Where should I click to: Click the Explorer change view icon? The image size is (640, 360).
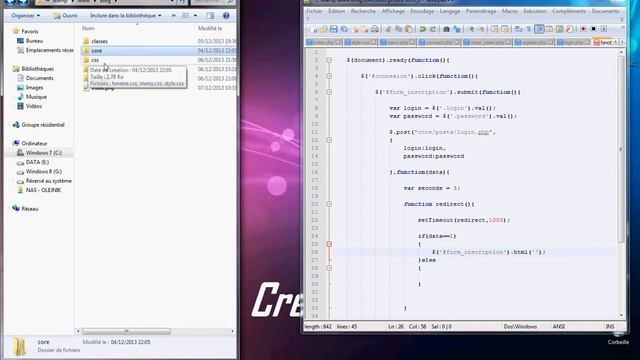[x=186, y=16]
